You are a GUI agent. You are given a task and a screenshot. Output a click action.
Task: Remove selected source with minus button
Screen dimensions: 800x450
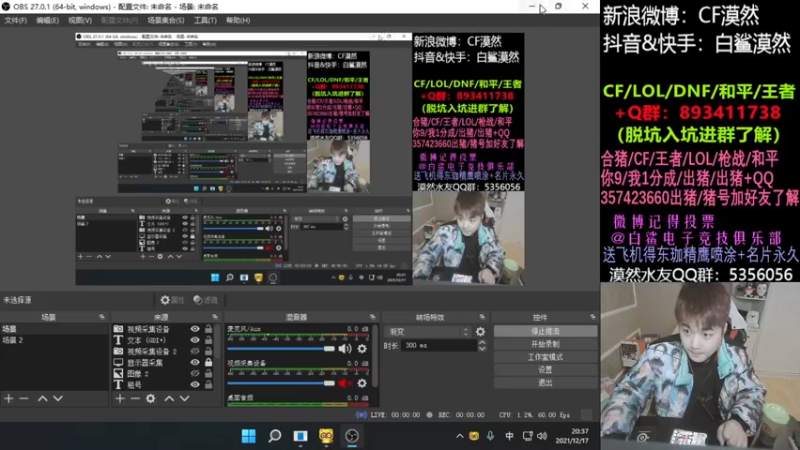click(135, 398)
